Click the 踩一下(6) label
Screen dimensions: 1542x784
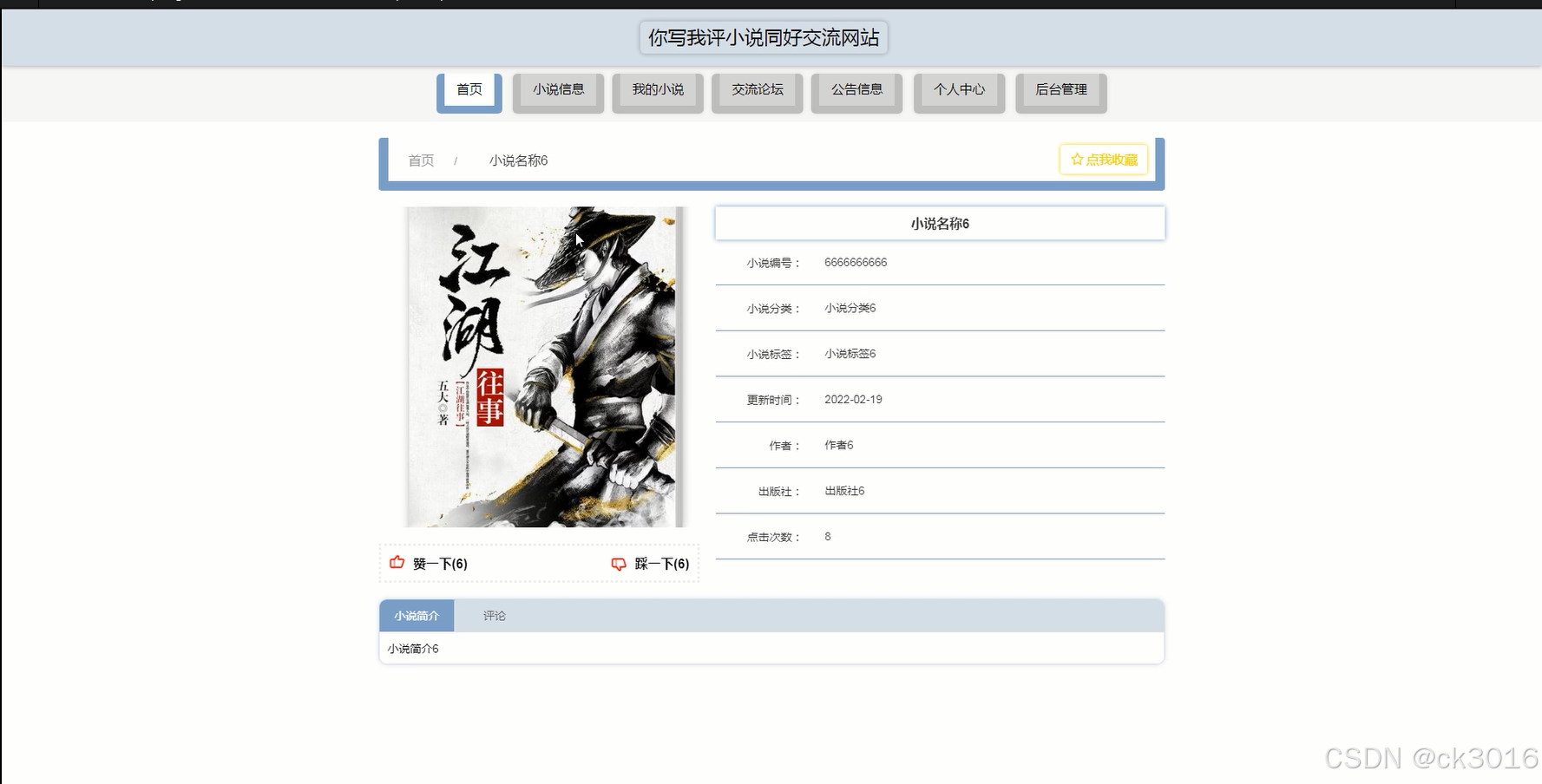[662, 564]
